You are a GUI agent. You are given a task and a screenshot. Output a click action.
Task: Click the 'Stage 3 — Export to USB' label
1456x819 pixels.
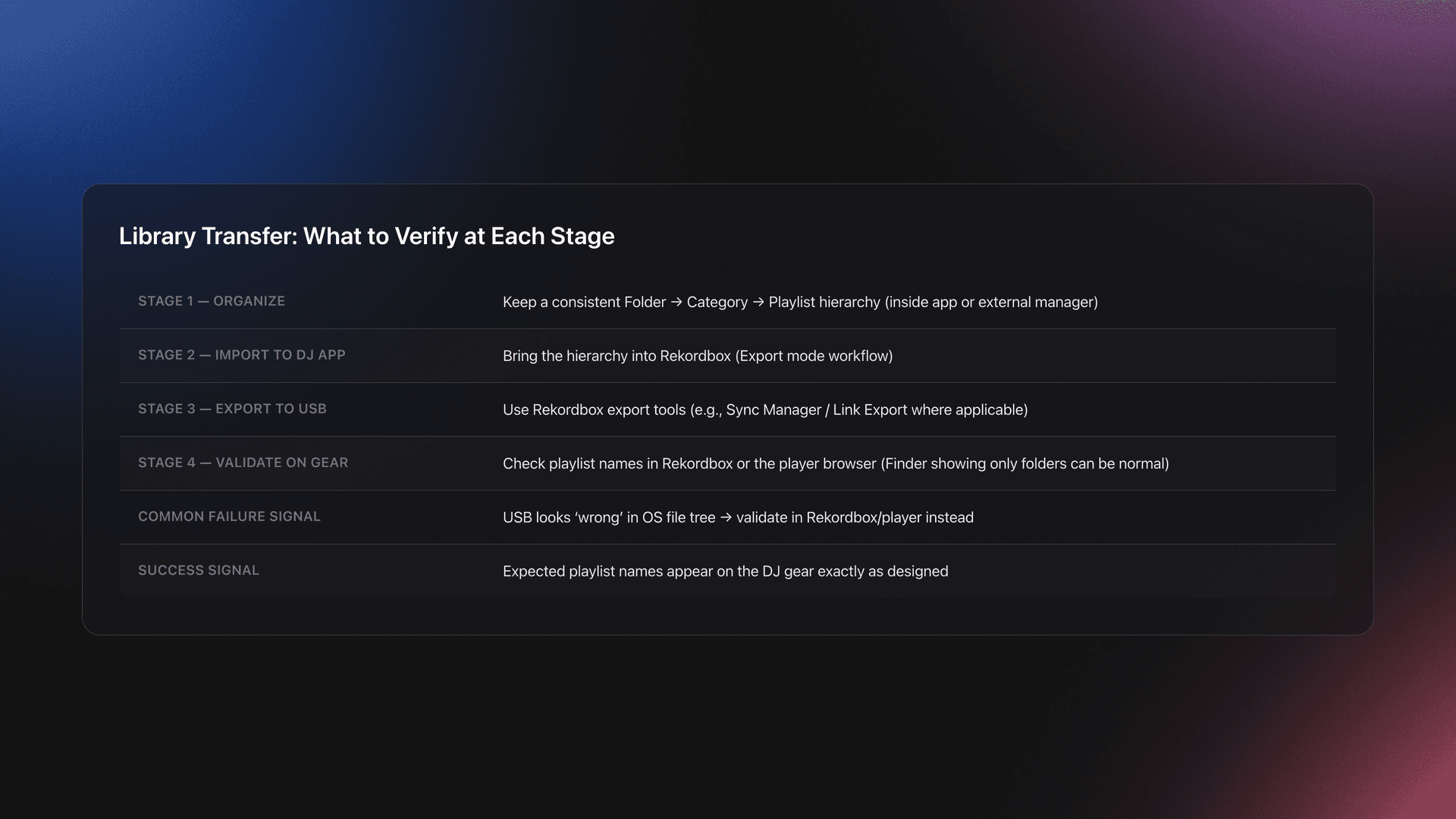pyautogui.click(x=232, y=409)
